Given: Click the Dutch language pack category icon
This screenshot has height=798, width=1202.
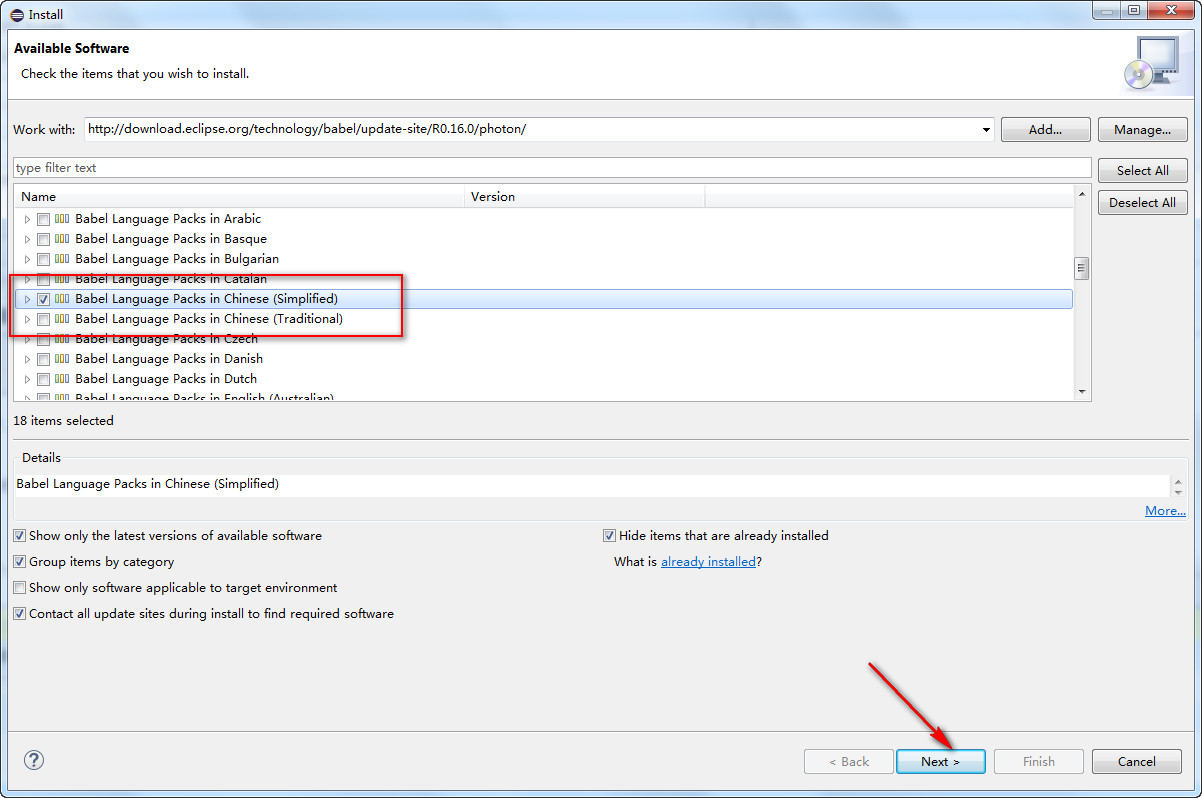Looking at the screenshot, I should point(62,379).
